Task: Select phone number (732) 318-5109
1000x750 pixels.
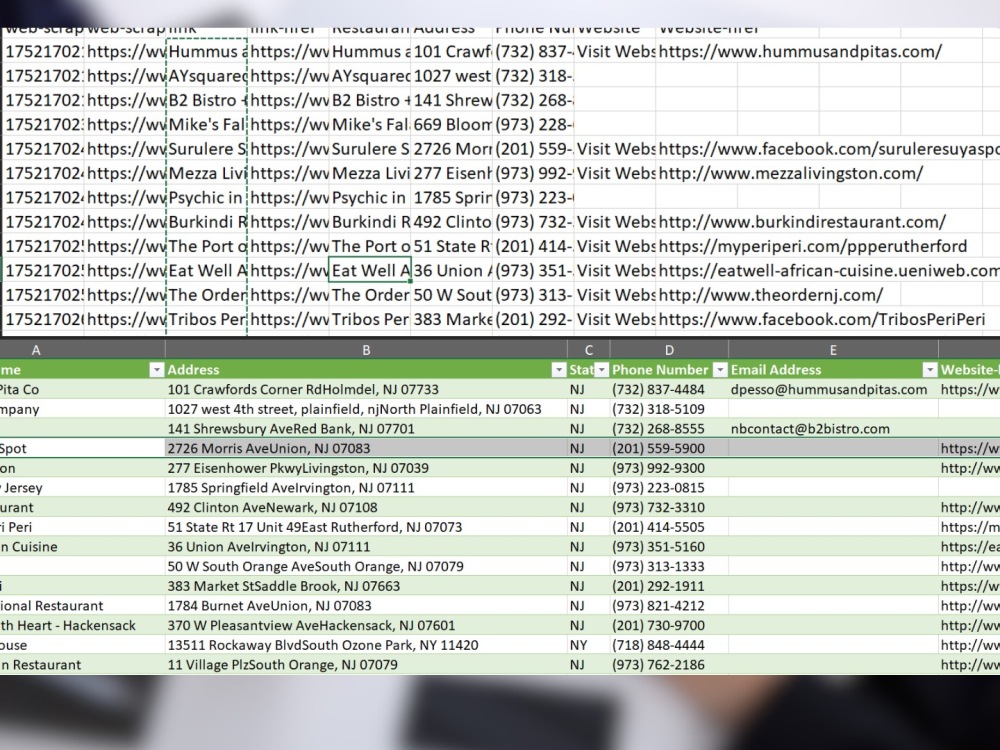Action: point(669,409)
